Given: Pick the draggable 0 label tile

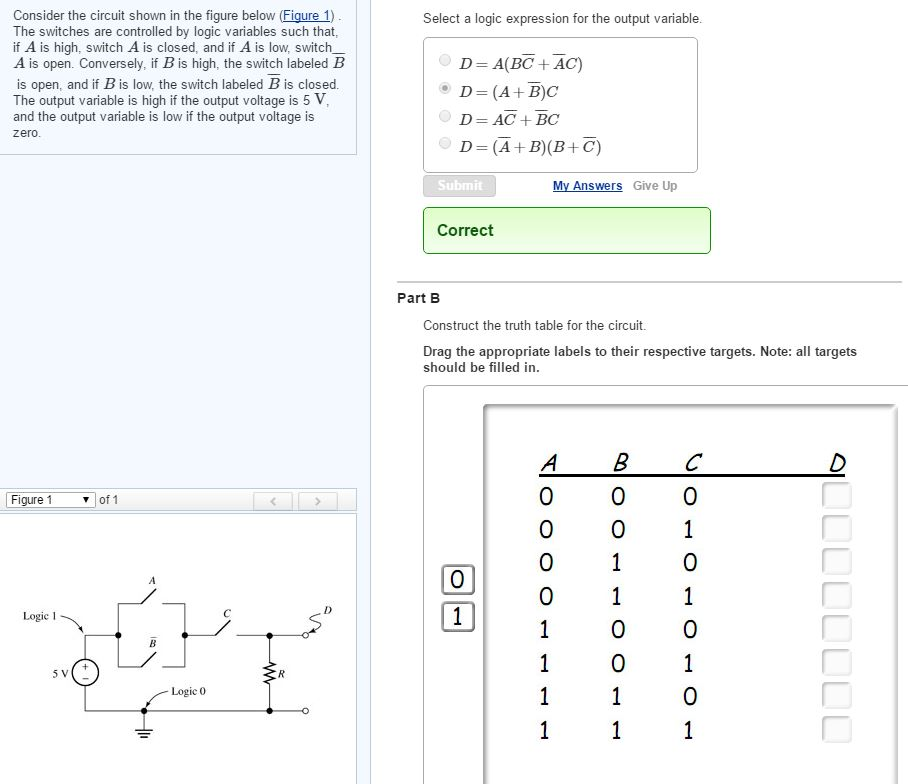Looking at the screenshot, I should tap(457, 580).
